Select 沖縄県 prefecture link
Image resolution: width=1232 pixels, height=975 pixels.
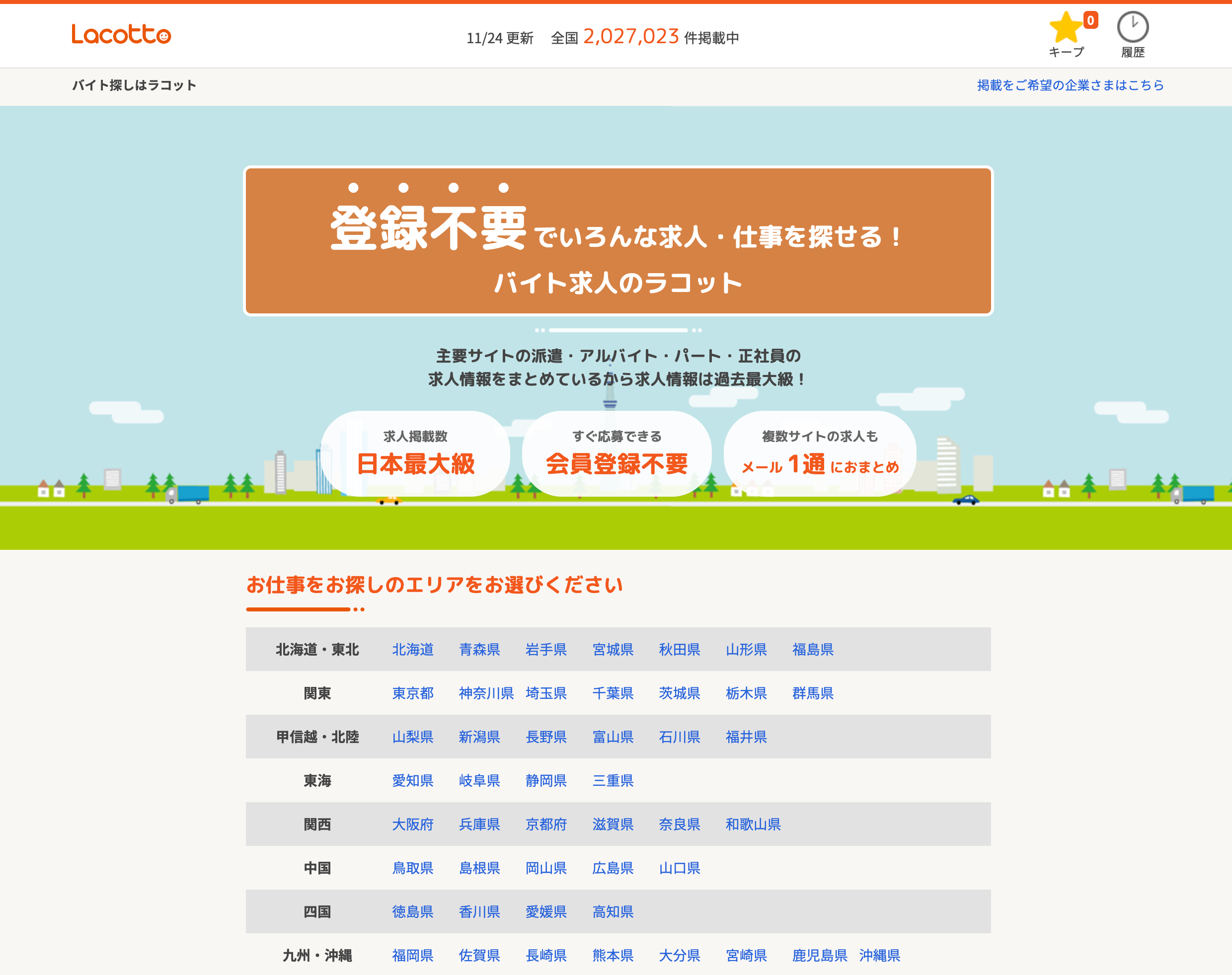click(x=879, y=956)
